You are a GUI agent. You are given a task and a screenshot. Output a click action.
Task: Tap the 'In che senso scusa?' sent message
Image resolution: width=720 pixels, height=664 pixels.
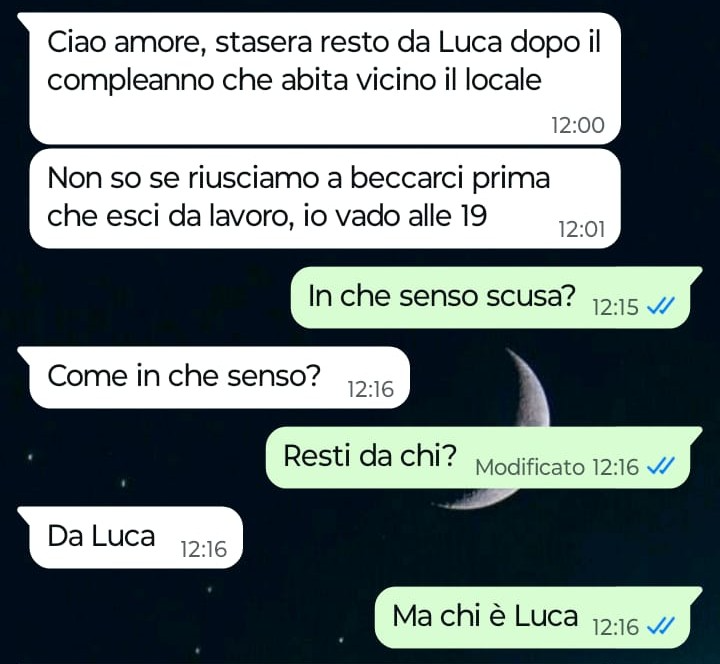tap(496, 297)
